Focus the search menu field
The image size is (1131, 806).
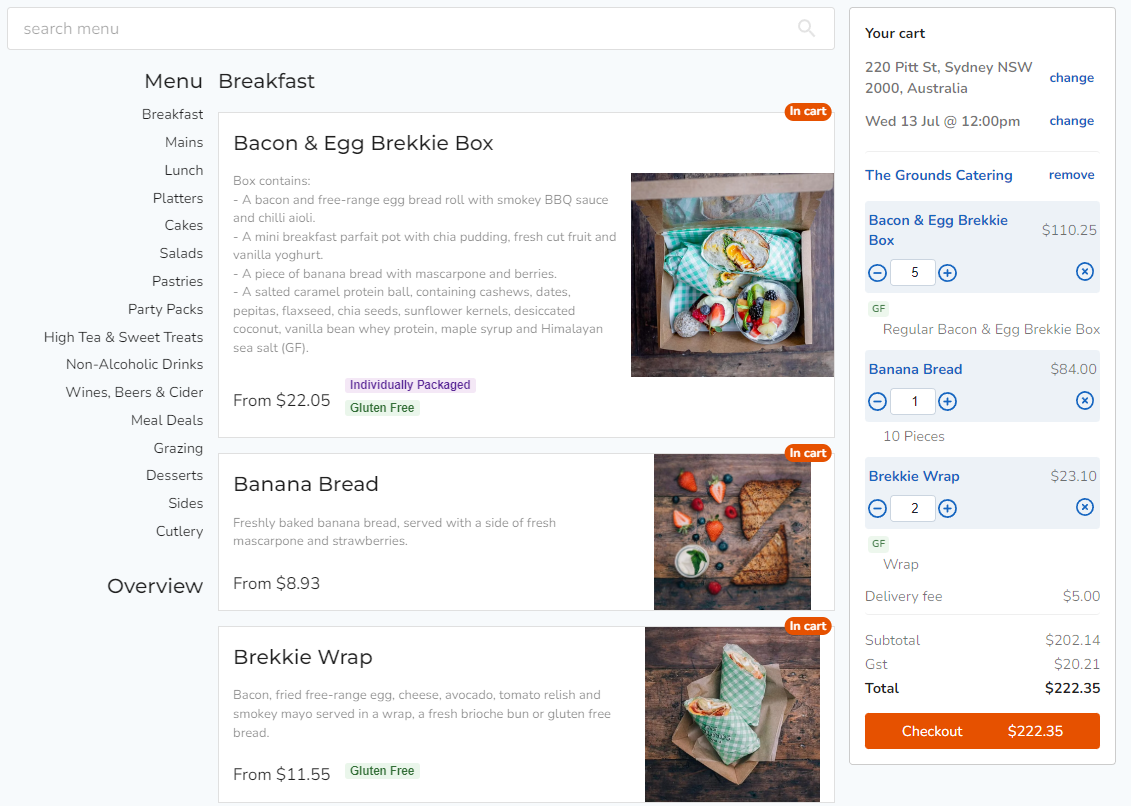400,28
